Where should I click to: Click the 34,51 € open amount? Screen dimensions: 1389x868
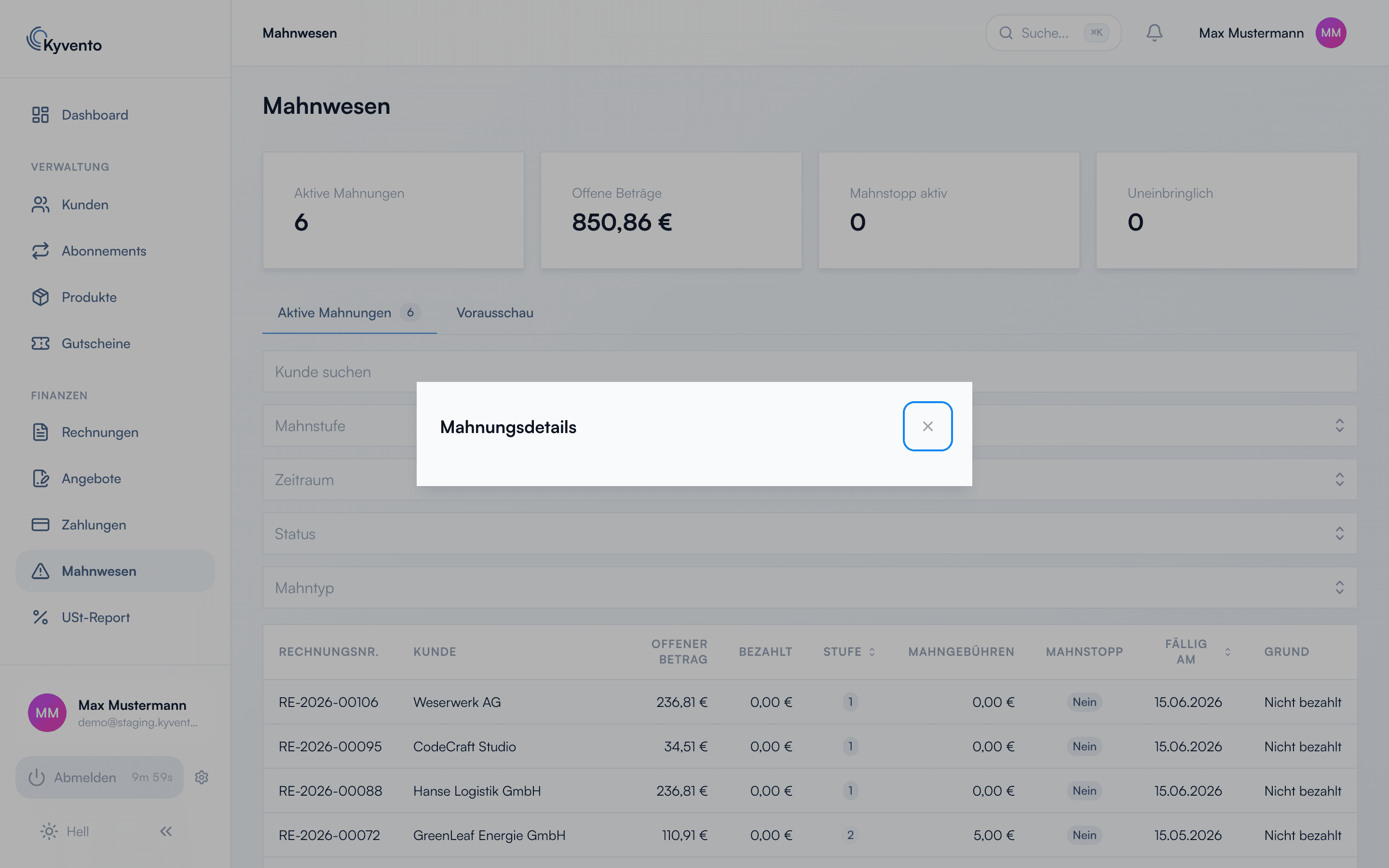(685, 746)
